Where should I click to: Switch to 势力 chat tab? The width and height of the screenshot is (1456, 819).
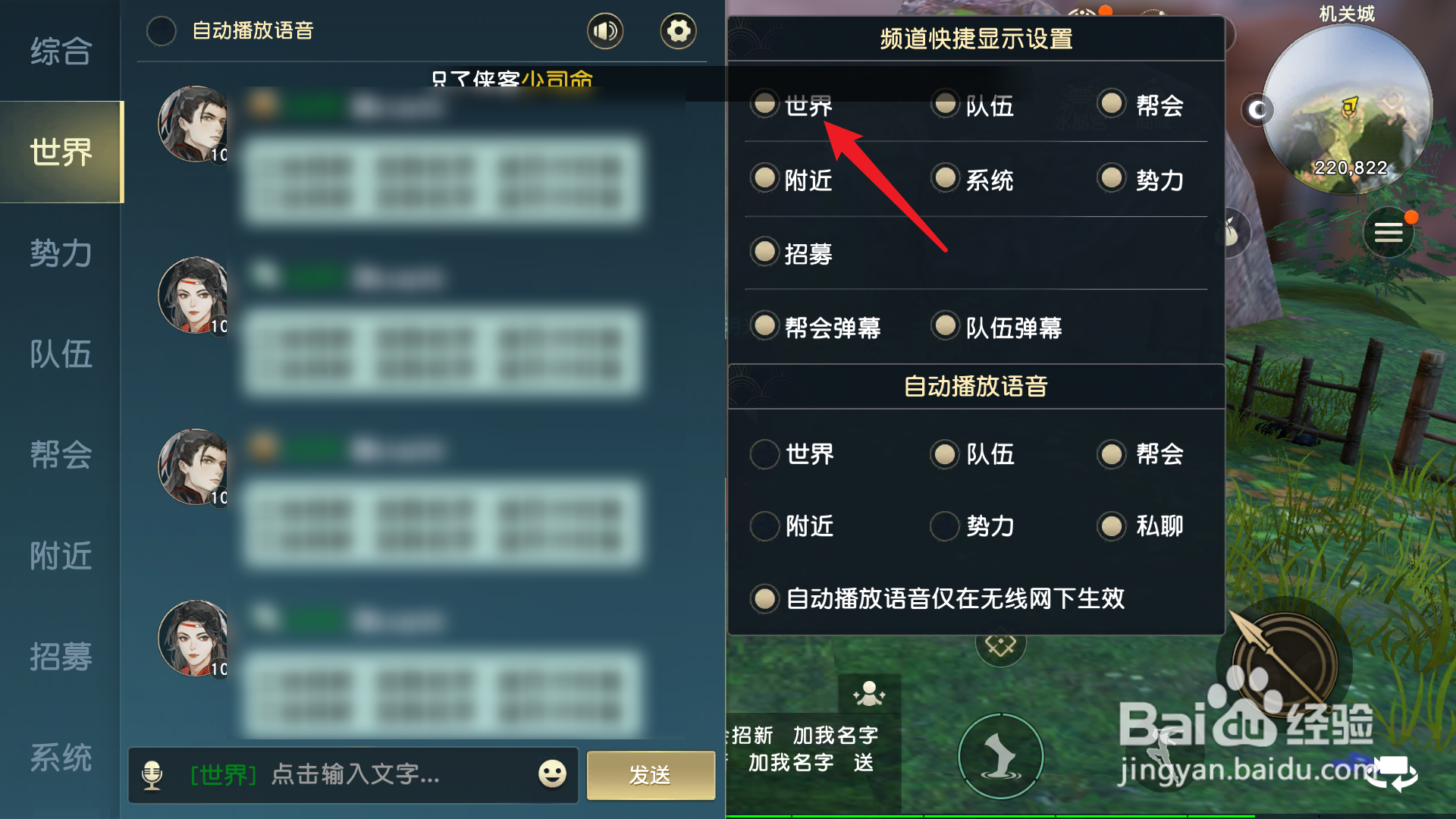61,253
